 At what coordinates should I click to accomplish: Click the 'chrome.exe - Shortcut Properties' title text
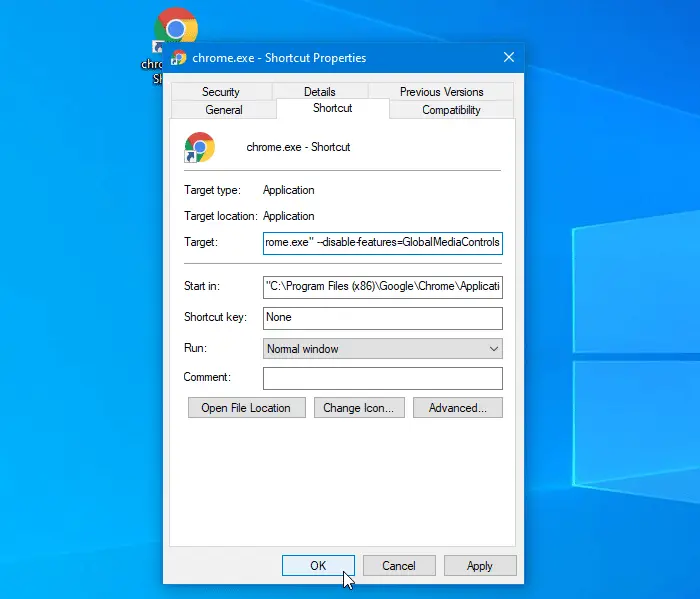(279, 58)
